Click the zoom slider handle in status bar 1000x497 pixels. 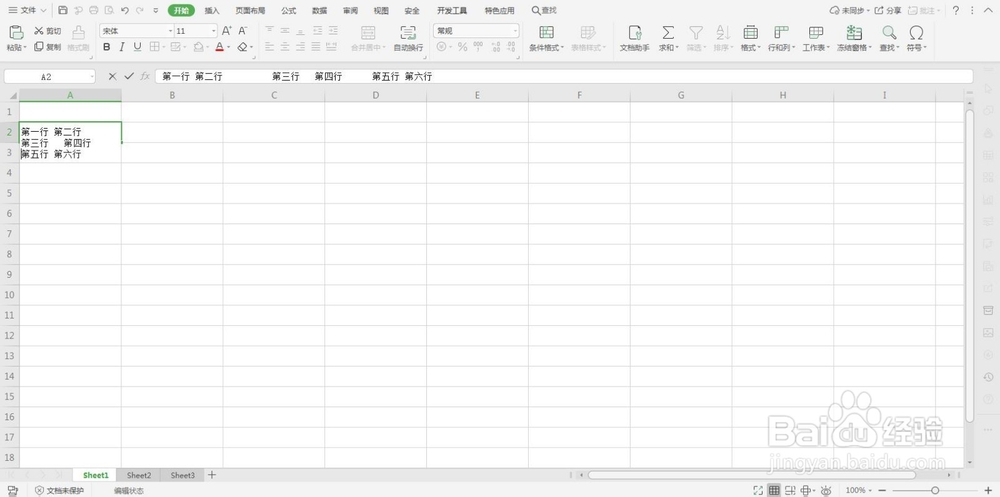[x=935, y=490]
